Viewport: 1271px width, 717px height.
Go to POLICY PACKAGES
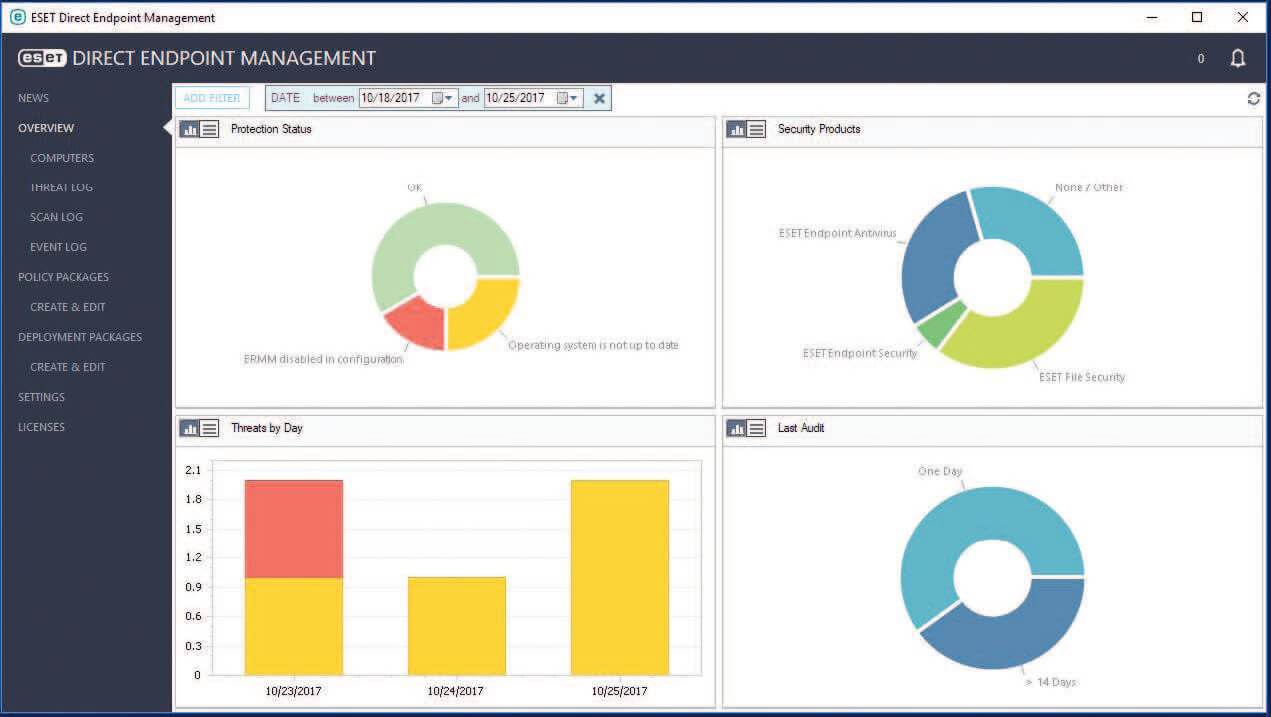(63, 277)
